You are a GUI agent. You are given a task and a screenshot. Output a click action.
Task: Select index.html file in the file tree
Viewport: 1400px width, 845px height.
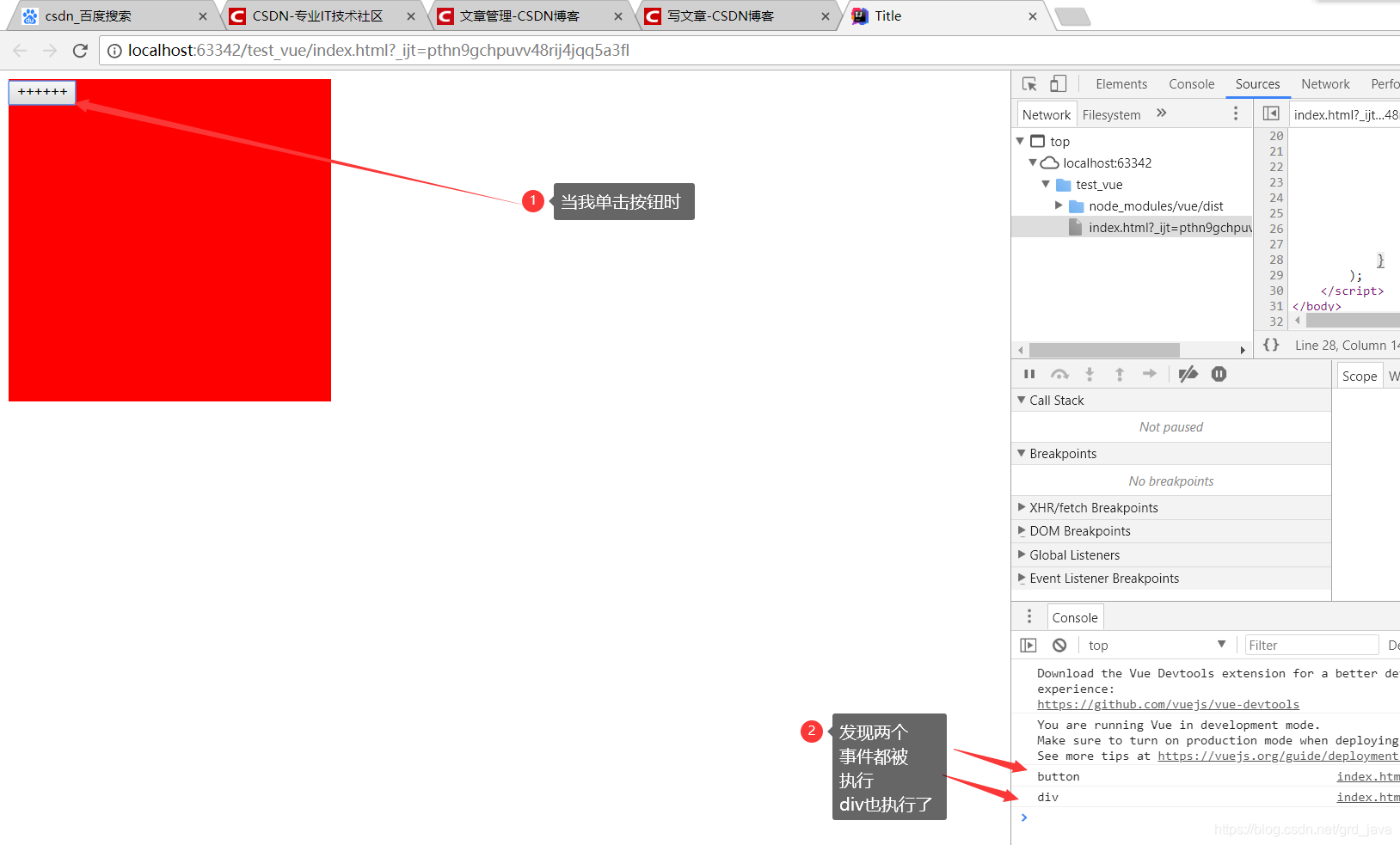pos(1132,227)
